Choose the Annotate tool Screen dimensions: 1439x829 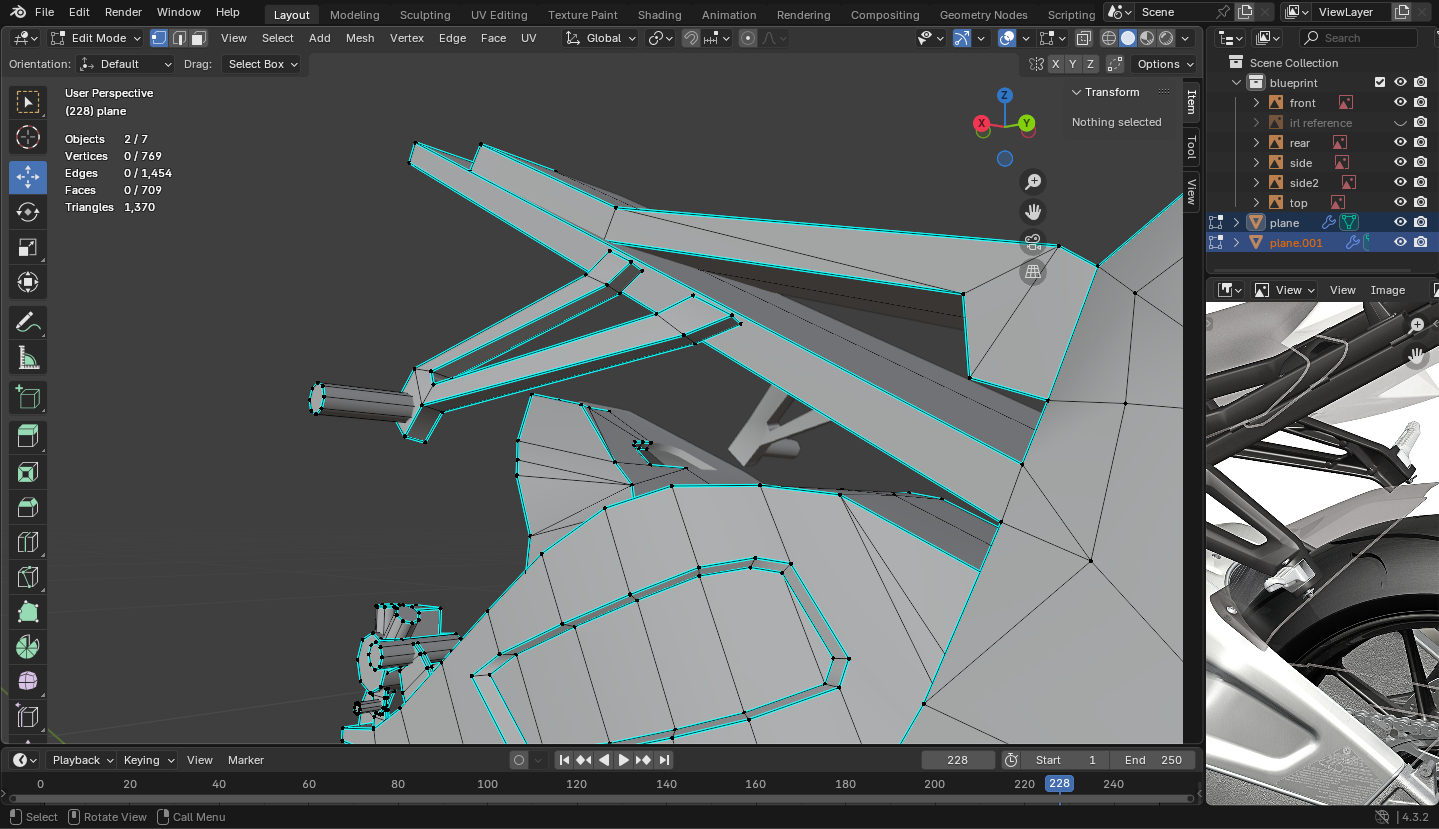click(x=28, y=322)
